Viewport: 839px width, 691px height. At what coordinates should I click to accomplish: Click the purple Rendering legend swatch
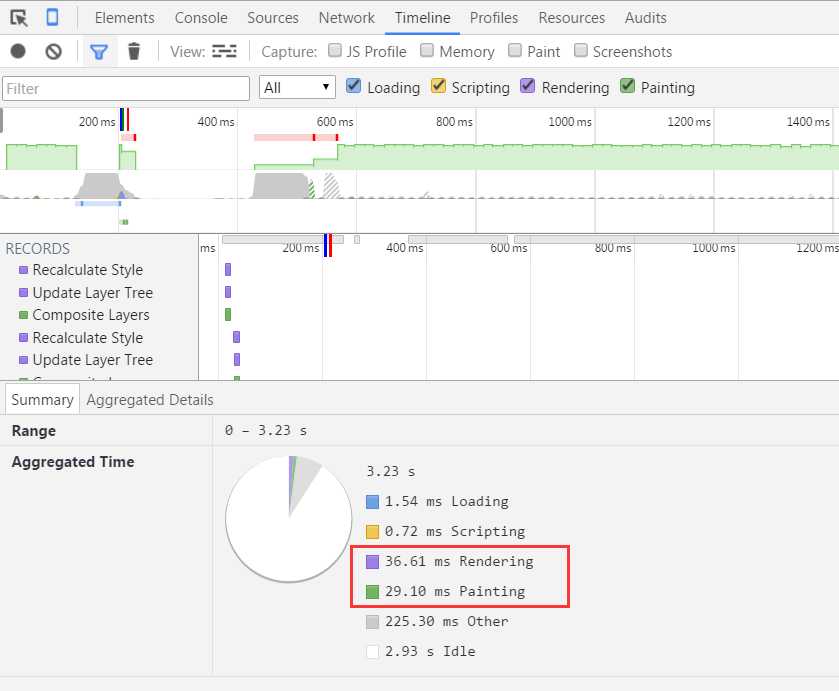372,562
